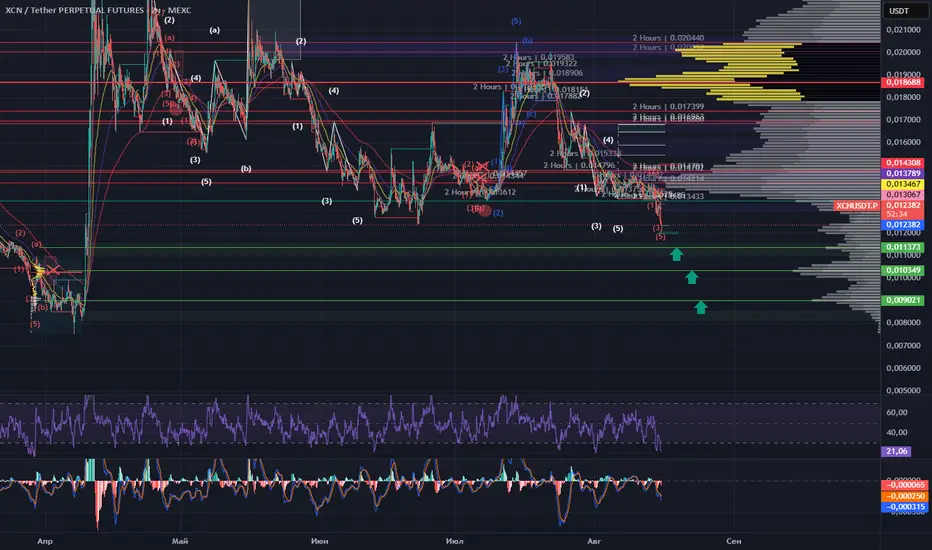Click the XCNUSDT.P price tag
932x550 pixels.
pyautogui.click(x=857, y=206)
